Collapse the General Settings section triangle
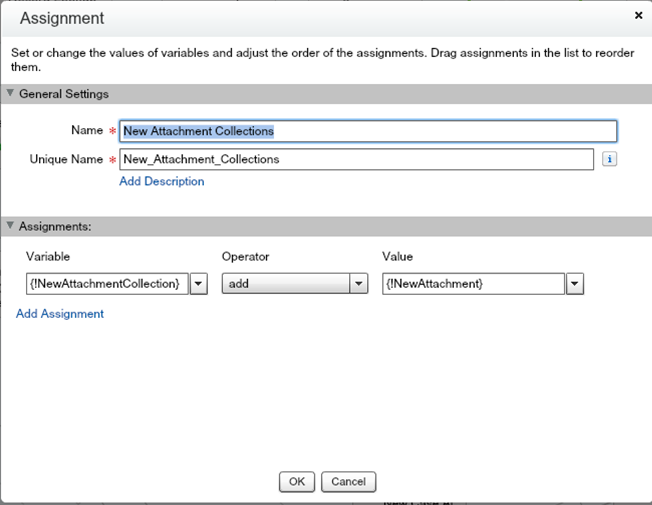This screenshot has height=505, width=652. point(10,94)
